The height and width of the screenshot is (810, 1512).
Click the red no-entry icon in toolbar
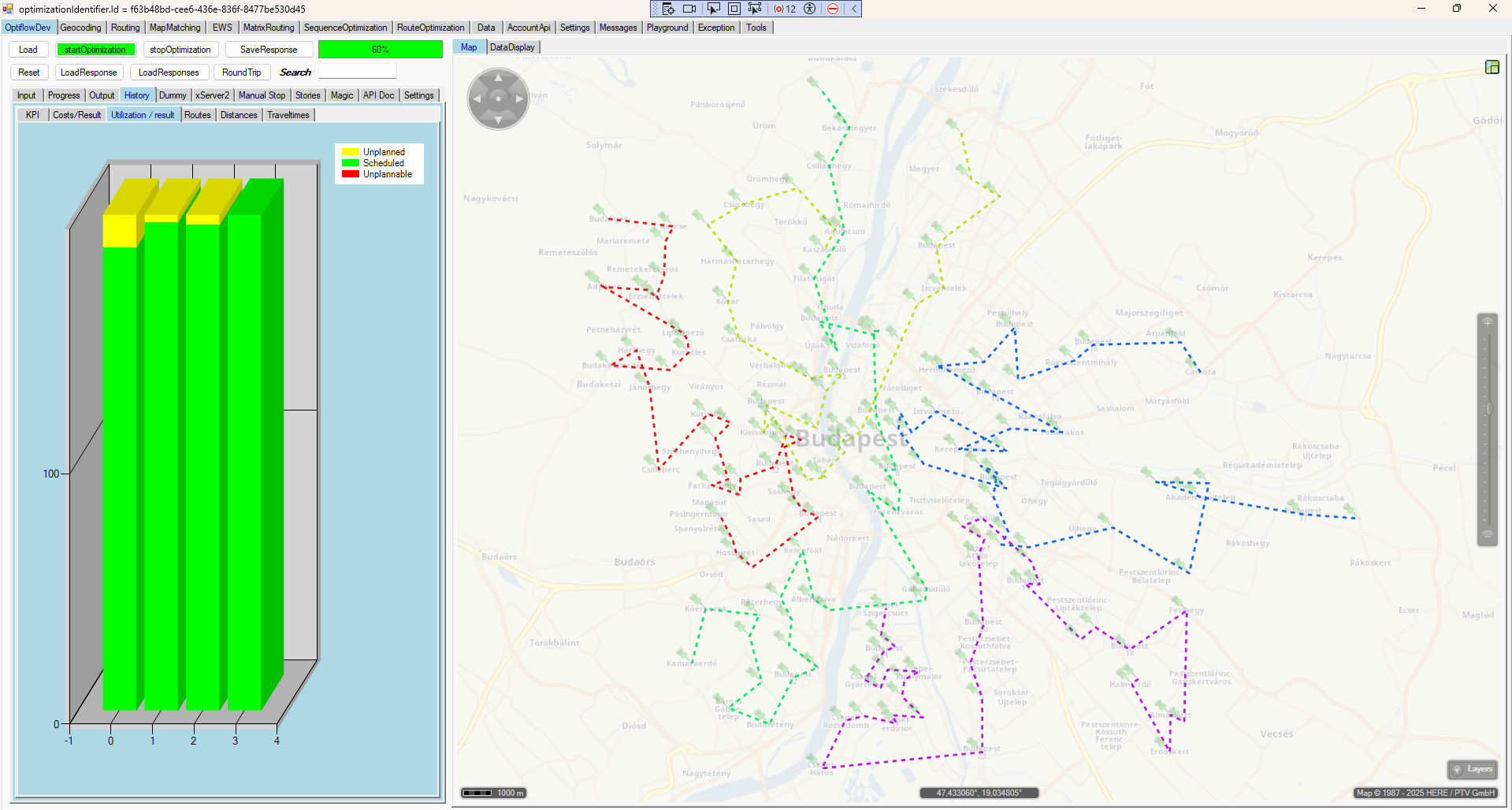[833, 9]
